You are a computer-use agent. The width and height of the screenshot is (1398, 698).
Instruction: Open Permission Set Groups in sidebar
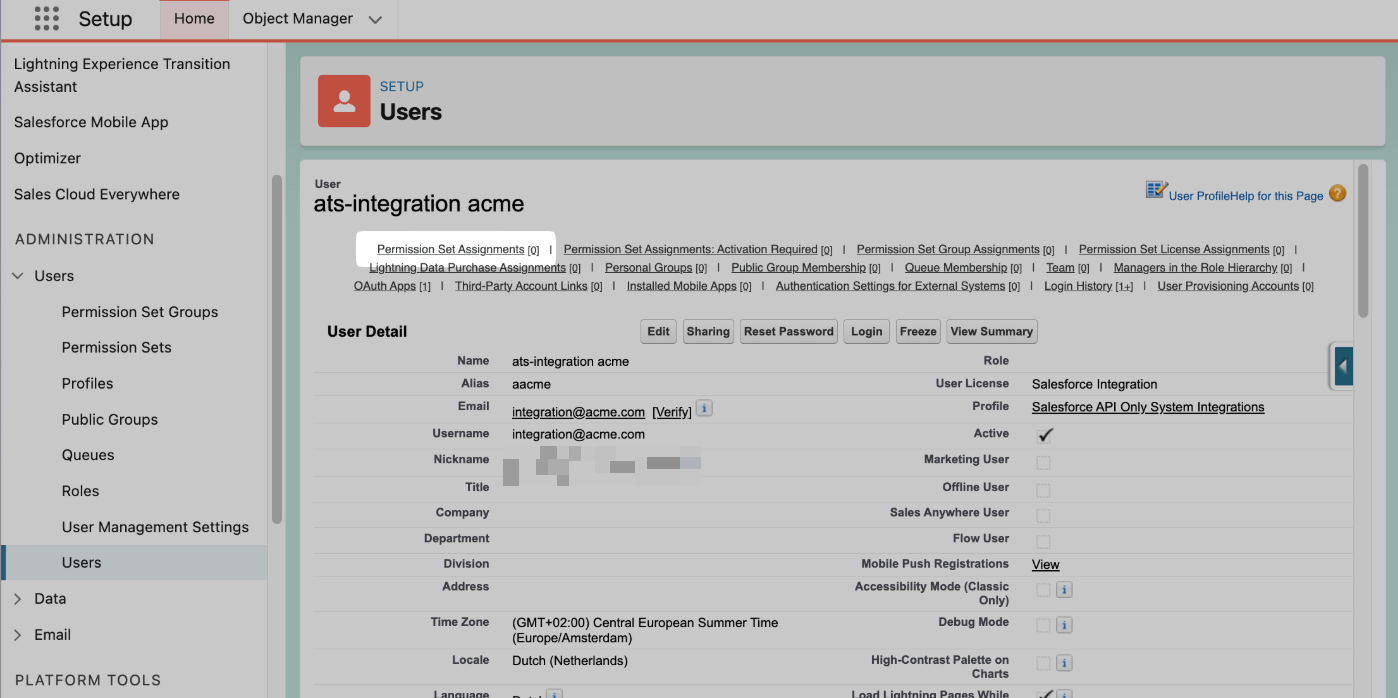click(x=140, y=312)
